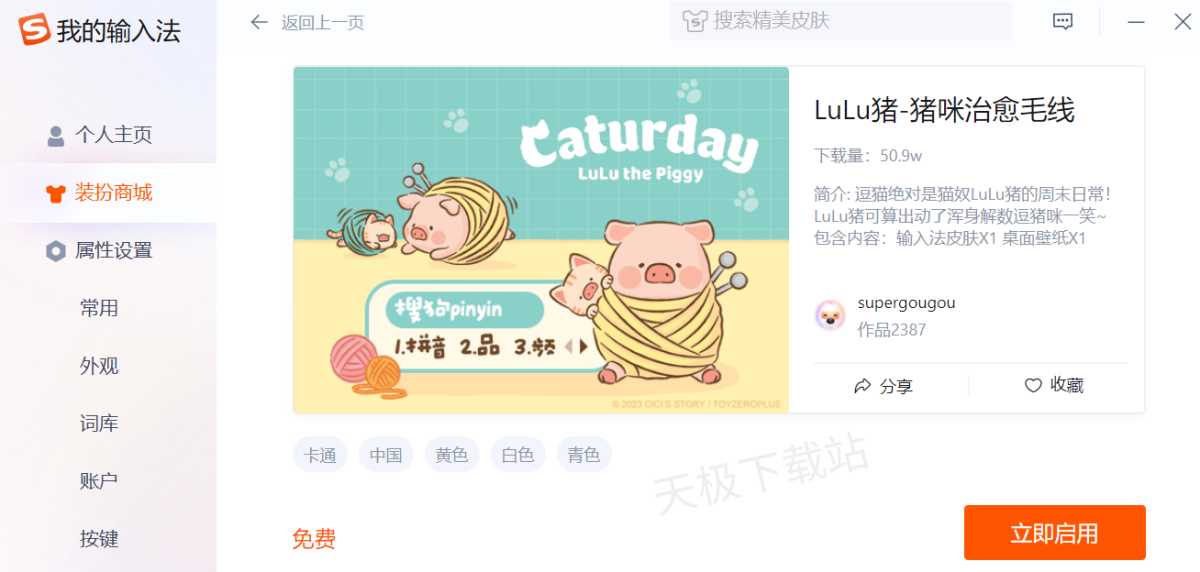Open 按键 settings page
This screenshot has height=572, width=1200.
pyautogui.click(x=100, y=539)
